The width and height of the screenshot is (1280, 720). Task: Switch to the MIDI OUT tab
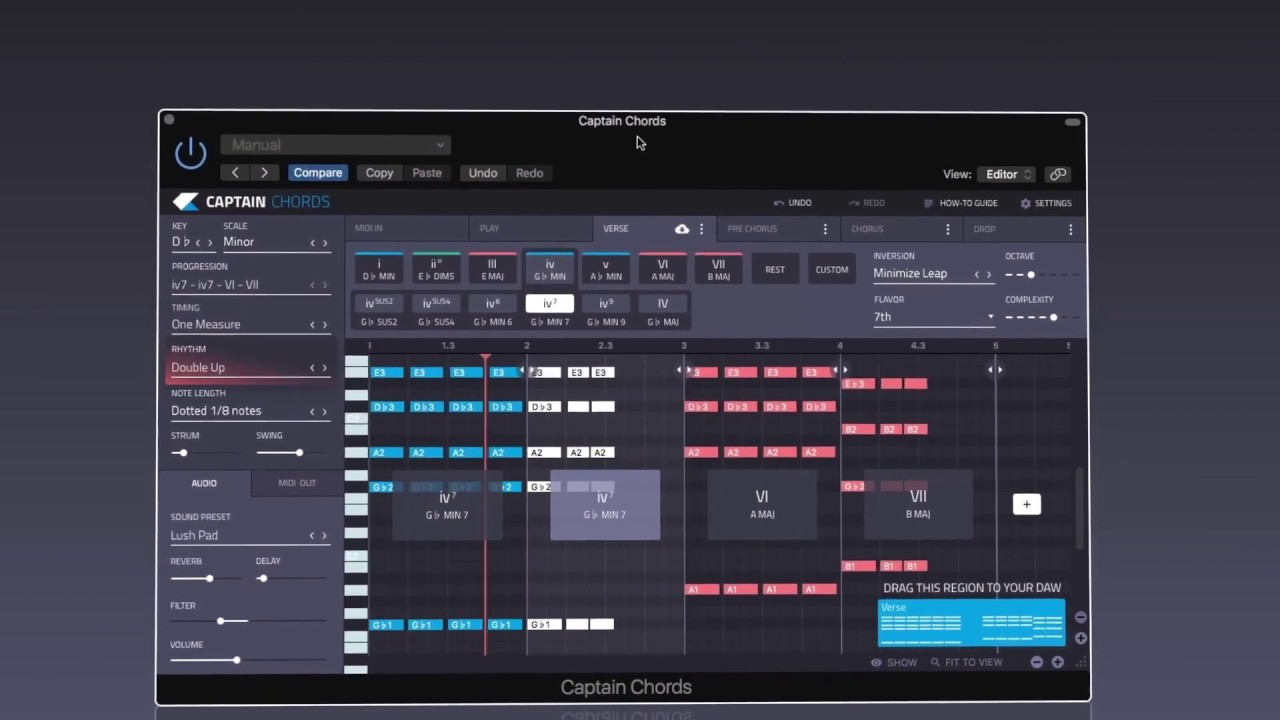click(297, 483)
